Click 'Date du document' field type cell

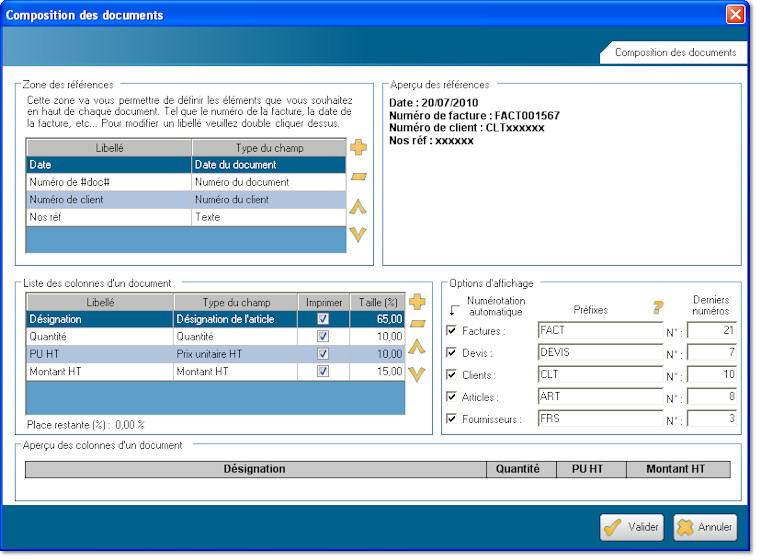point(269,164)
